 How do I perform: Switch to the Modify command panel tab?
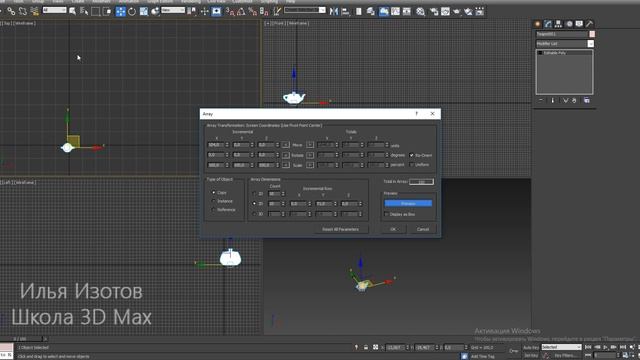(x=548, y=24)
